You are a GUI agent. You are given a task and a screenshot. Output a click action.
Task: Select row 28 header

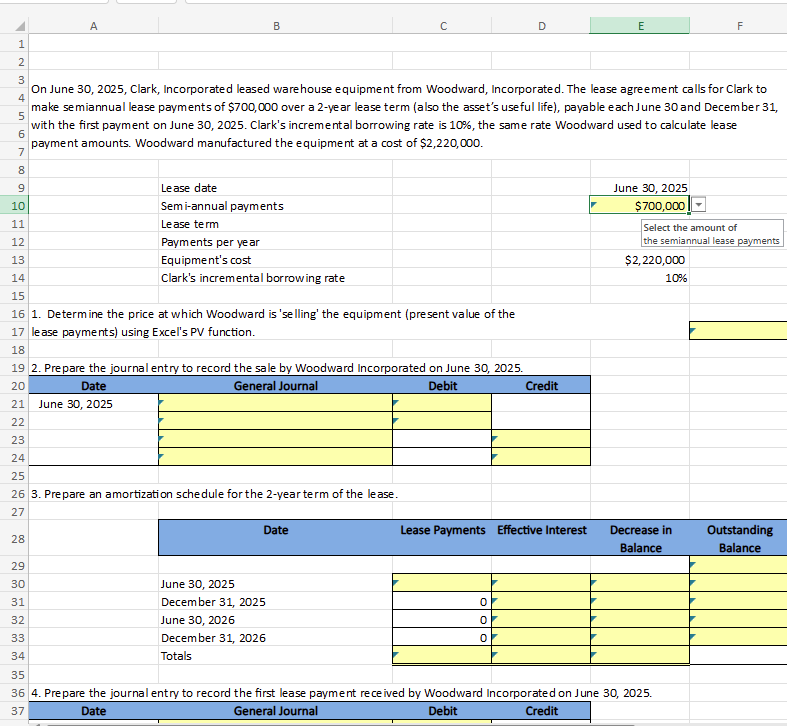click(x=15, y=539)
